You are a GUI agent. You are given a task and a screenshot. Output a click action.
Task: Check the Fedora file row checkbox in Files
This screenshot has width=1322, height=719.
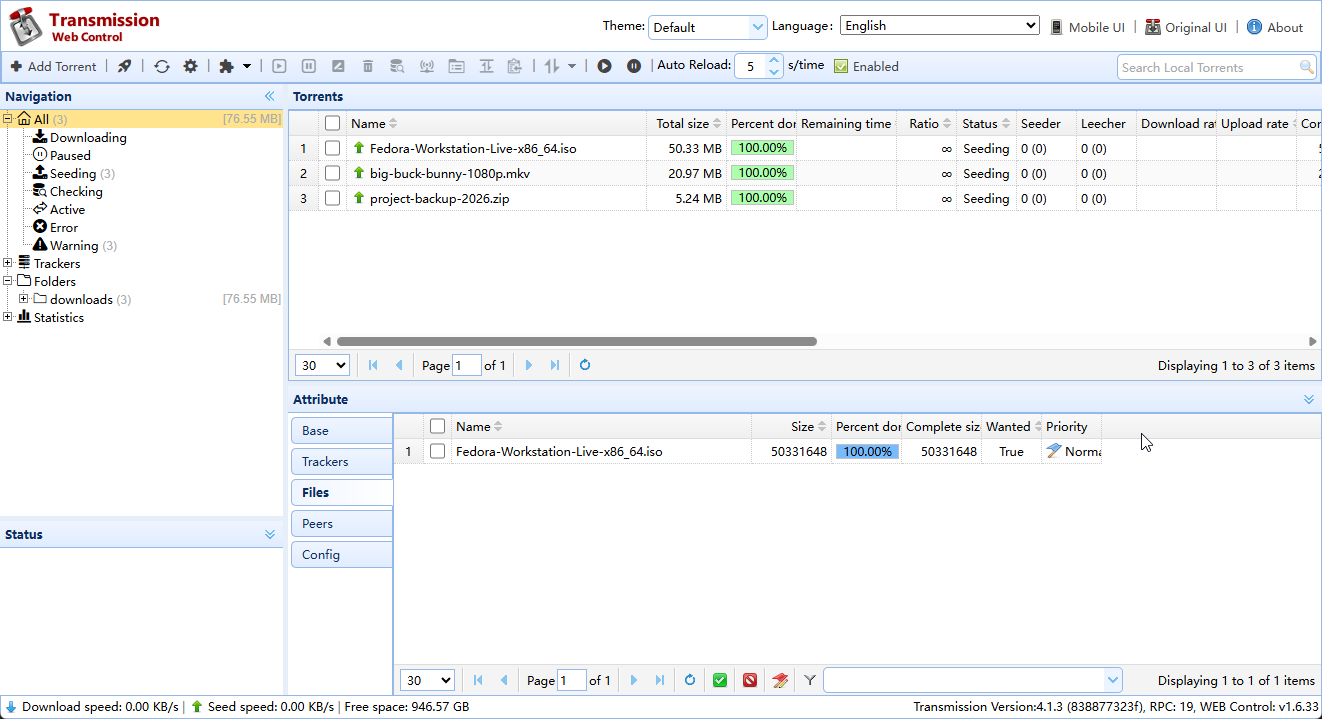[437, 451]
